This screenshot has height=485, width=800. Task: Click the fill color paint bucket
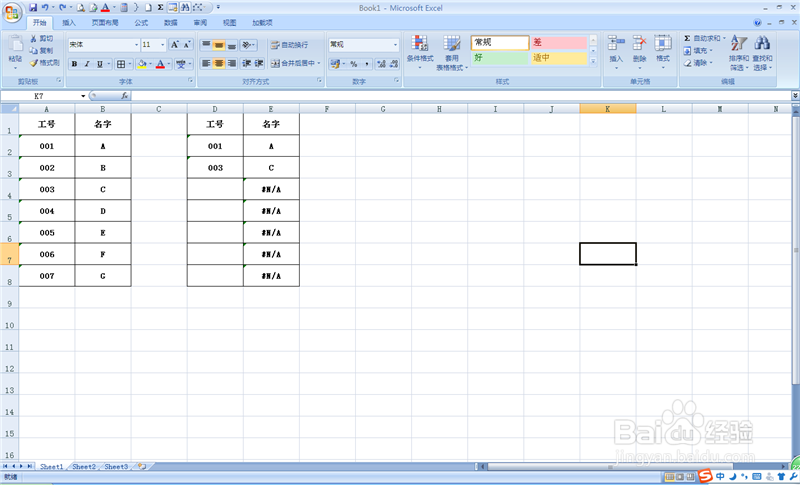pos(142,64)
